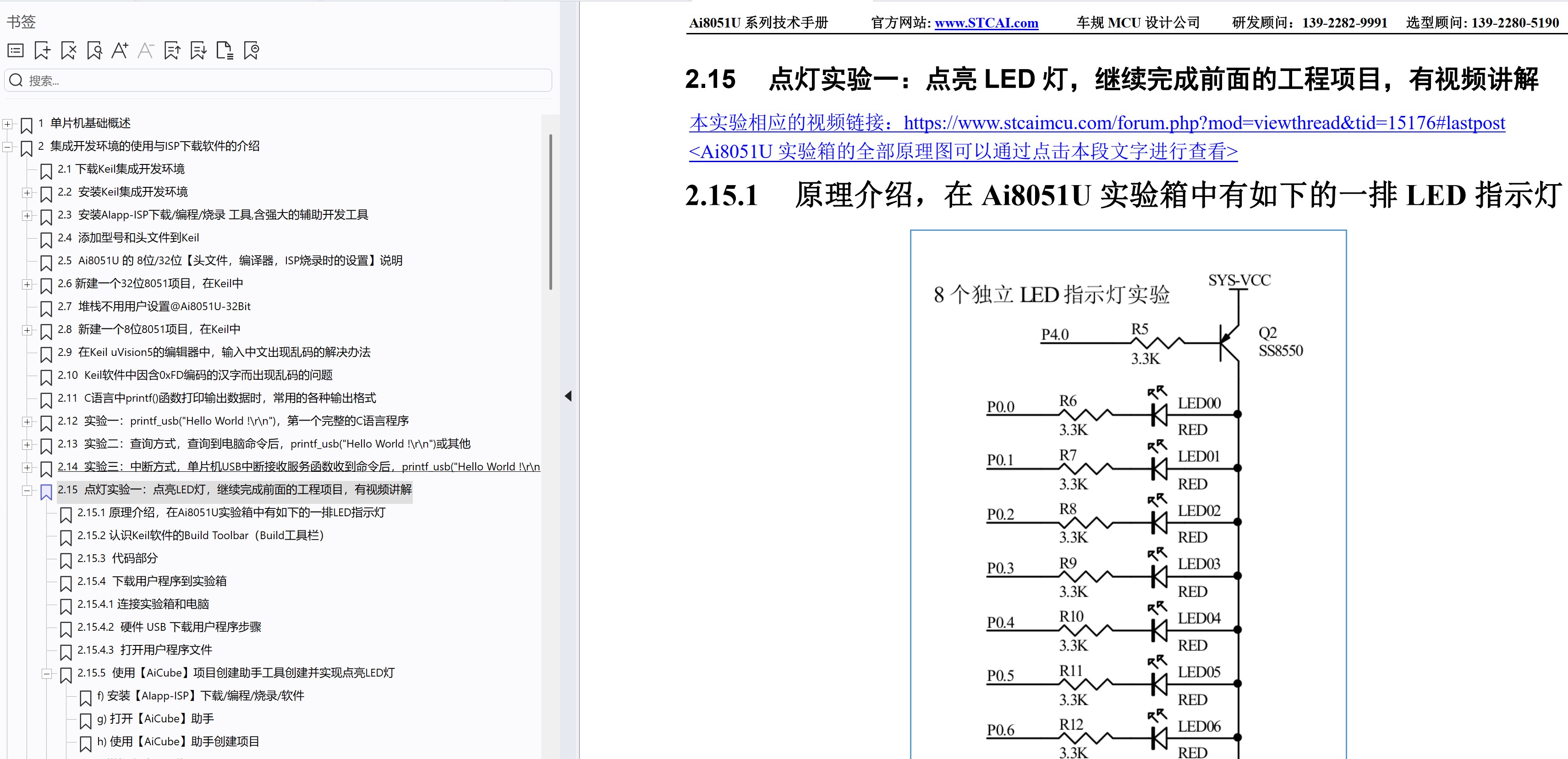Open the bookmark options list icon
The image size is (1568, 759).
[x=15, y=50]
